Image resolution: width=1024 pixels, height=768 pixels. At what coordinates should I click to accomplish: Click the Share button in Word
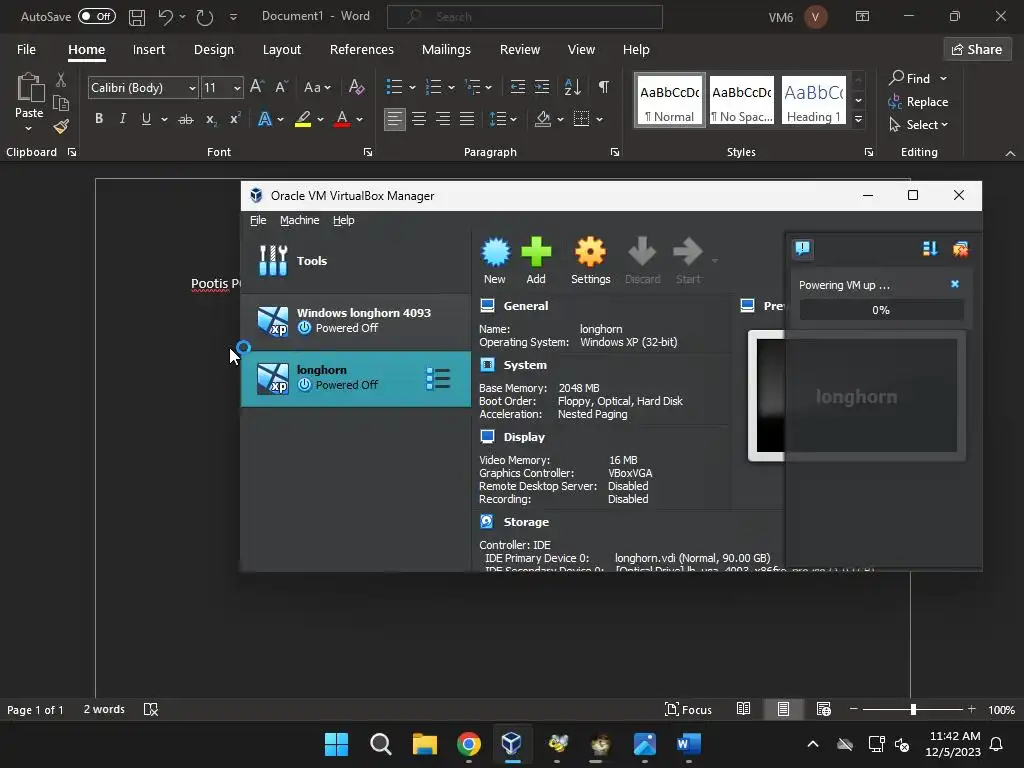coord(977,49)
